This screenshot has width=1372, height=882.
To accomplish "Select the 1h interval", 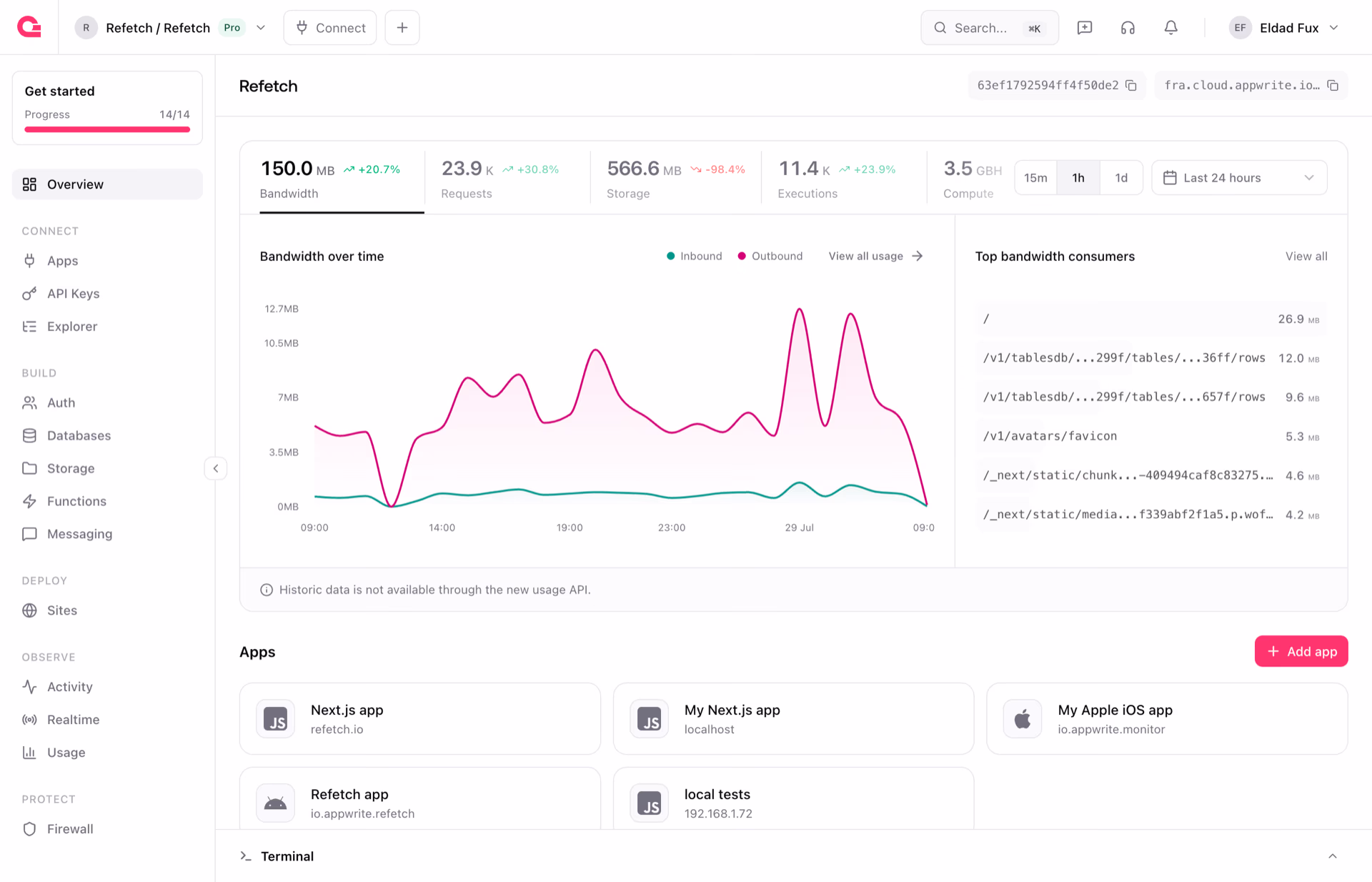I will click(1078, 178).
